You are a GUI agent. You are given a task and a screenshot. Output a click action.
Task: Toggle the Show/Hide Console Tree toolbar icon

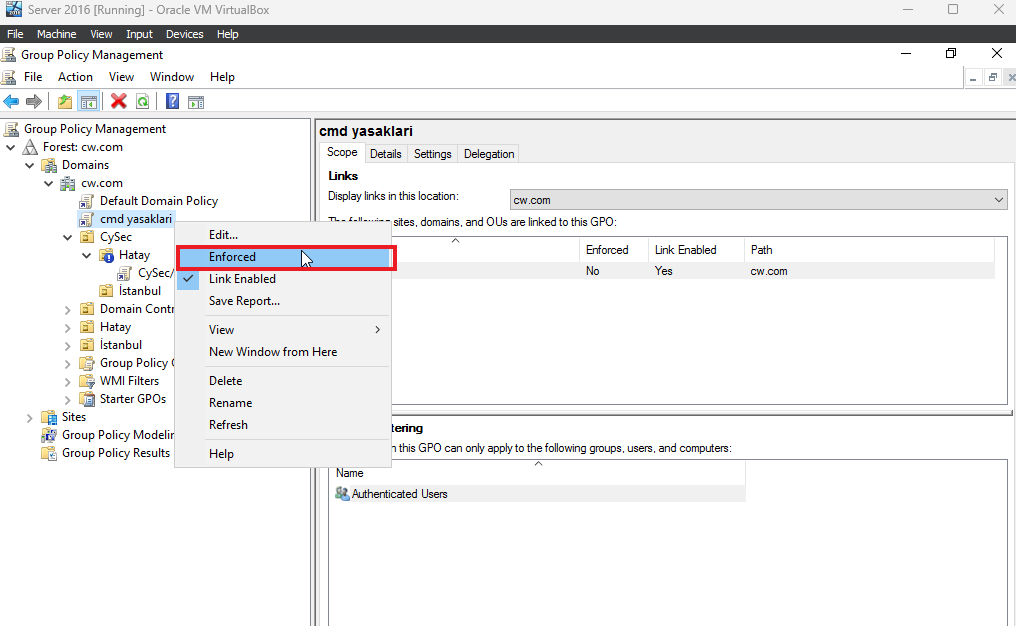[88, 102]
